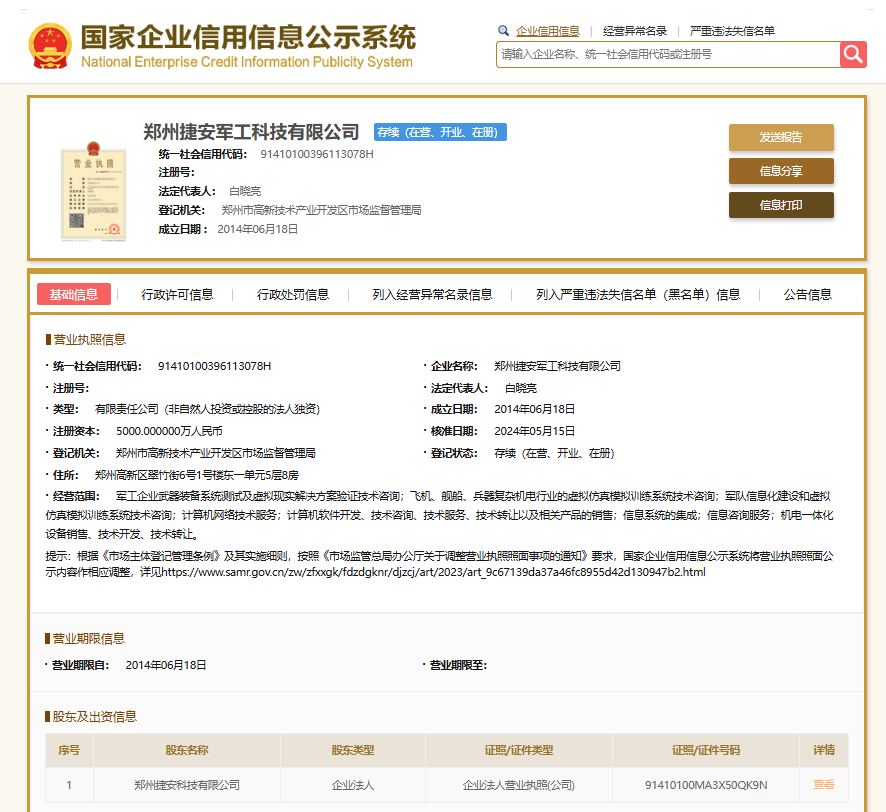Open the 行政许可信息 tab

[177, 294]
